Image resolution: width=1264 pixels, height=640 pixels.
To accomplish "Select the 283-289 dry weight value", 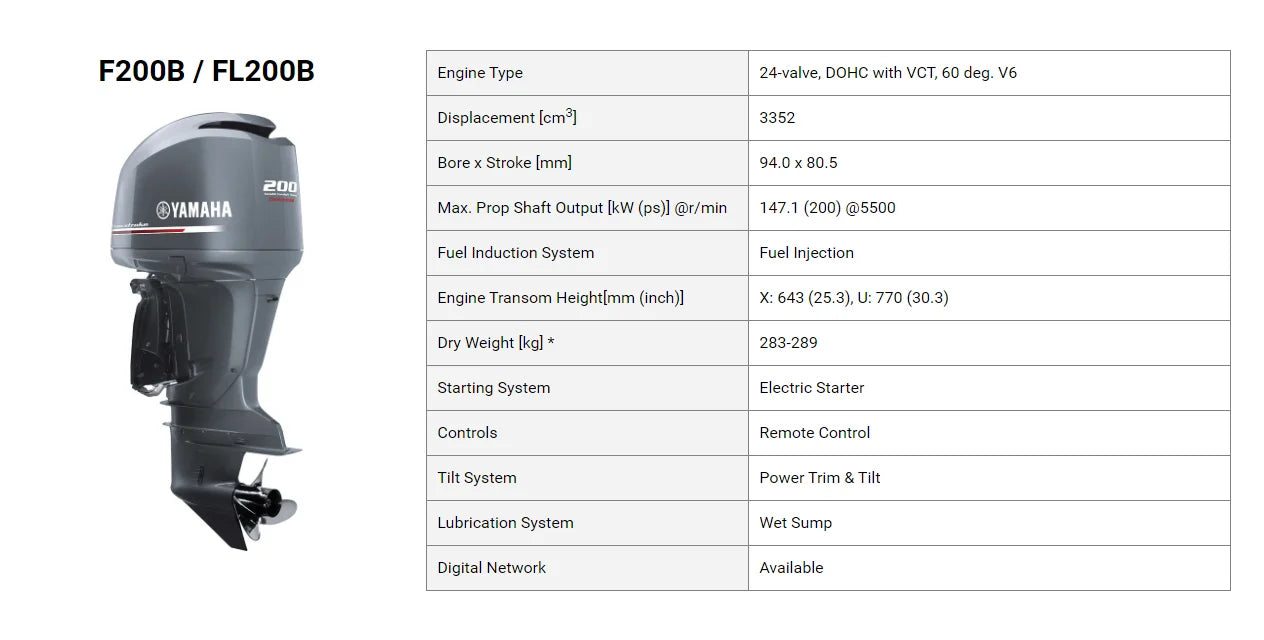I will tap(788, 343).
